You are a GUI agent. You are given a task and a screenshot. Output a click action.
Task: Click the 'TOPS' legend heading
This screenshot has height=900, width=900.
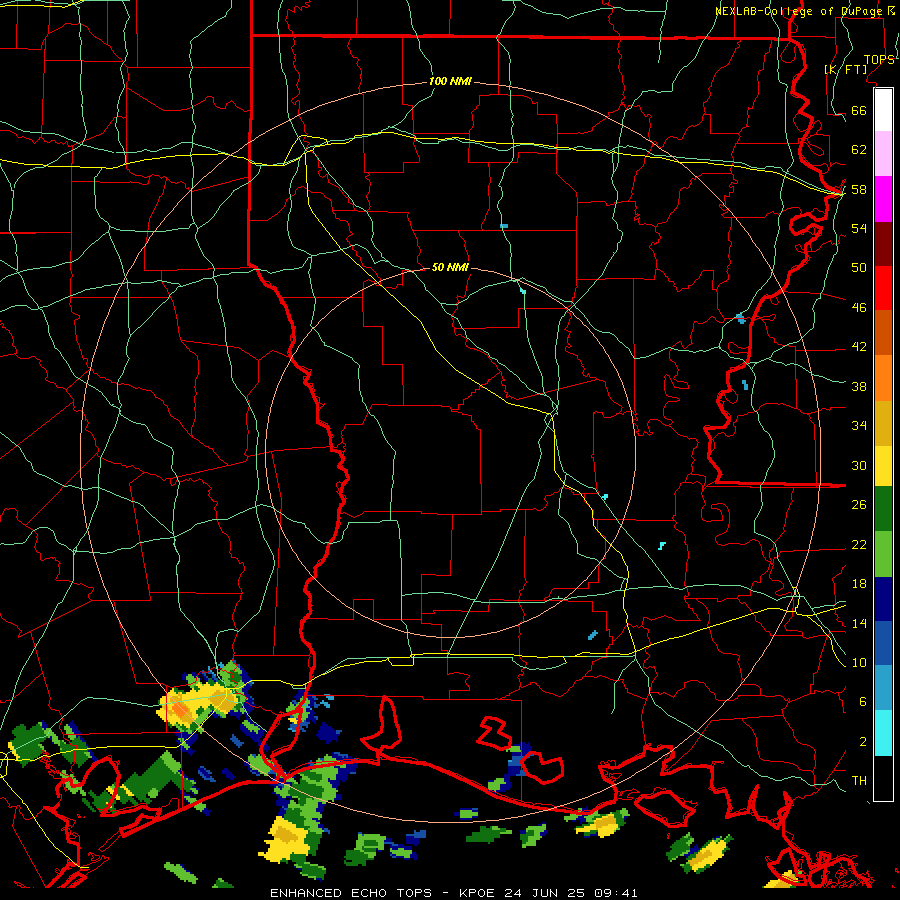pyautogui.click(x=879, y=60)
